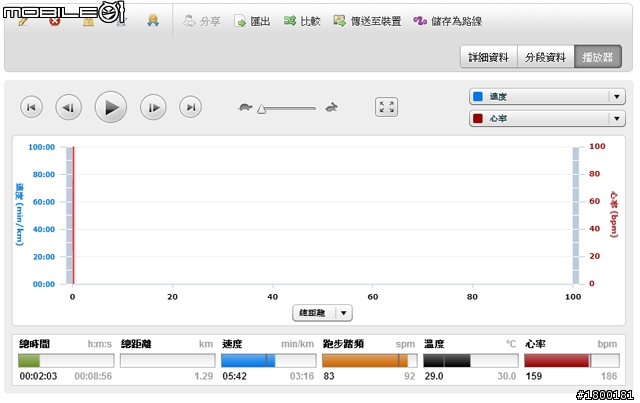This screenshot has height=403, width=640.
Task: Click the 總時間 label
Action: click(x=34, y=344)
